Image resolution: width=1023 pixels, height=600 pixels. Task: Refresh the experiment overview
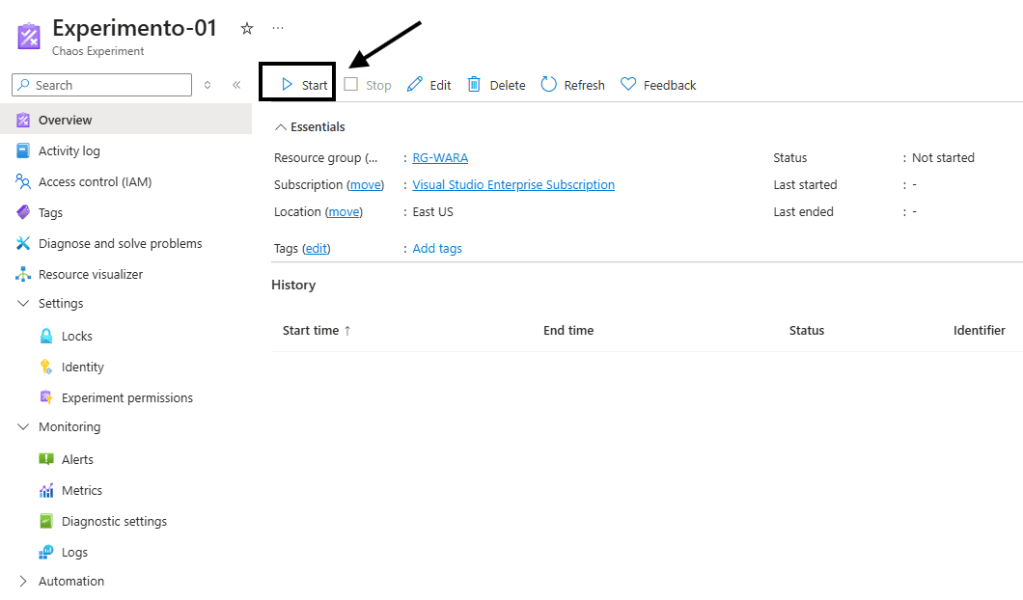[x=573, y=85]
